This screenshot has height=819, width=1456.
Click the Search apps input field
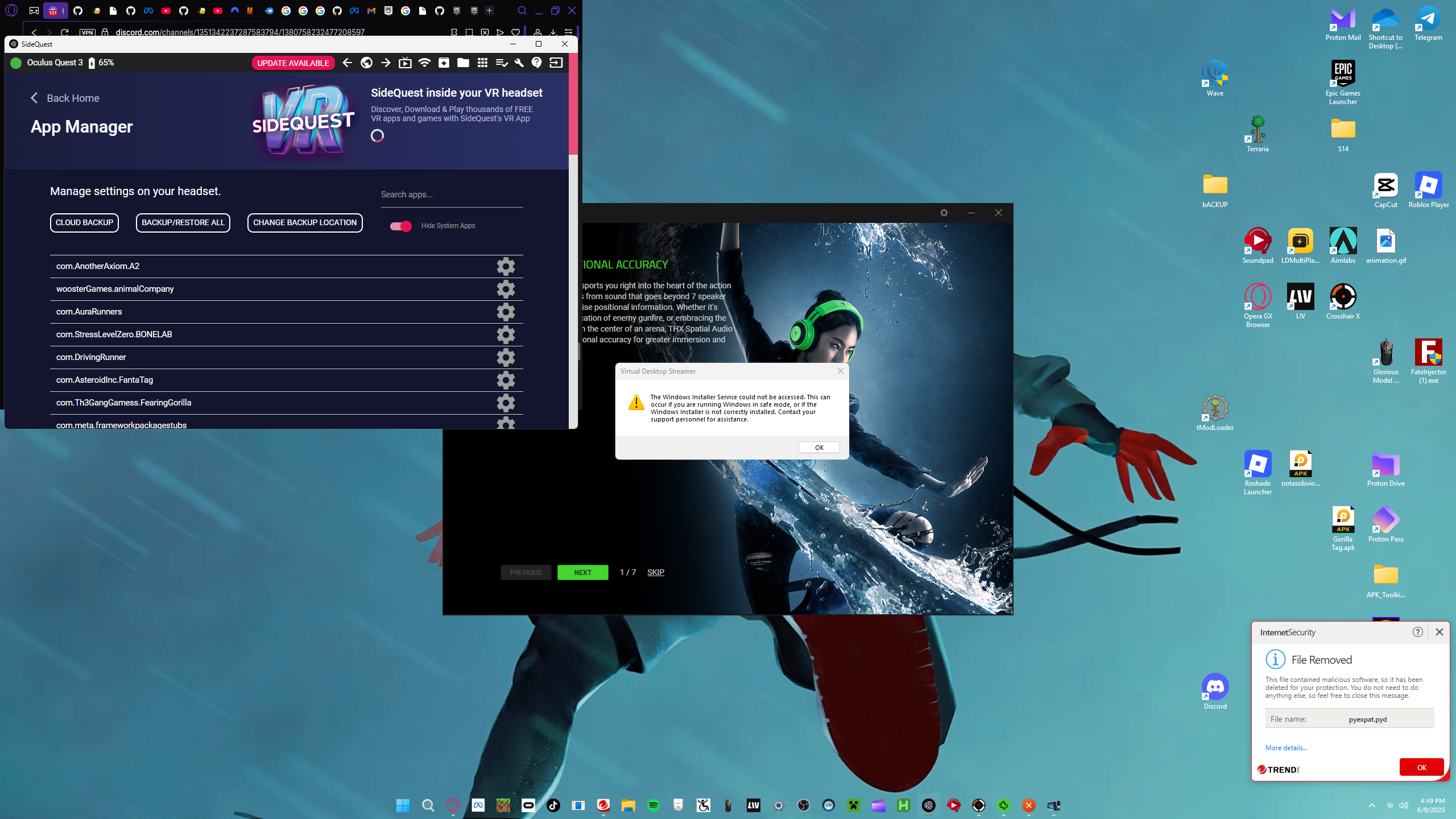point(452,195)
